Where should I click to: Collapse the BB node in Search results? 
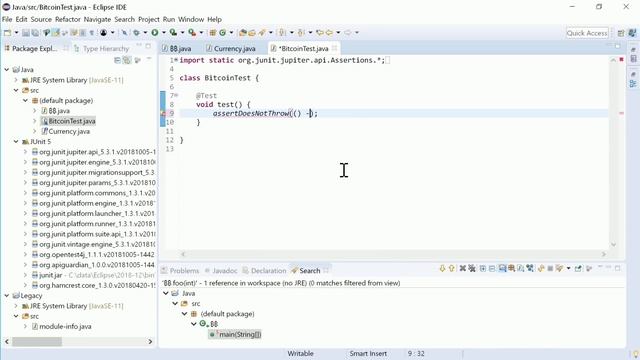[x=194, y=324]
